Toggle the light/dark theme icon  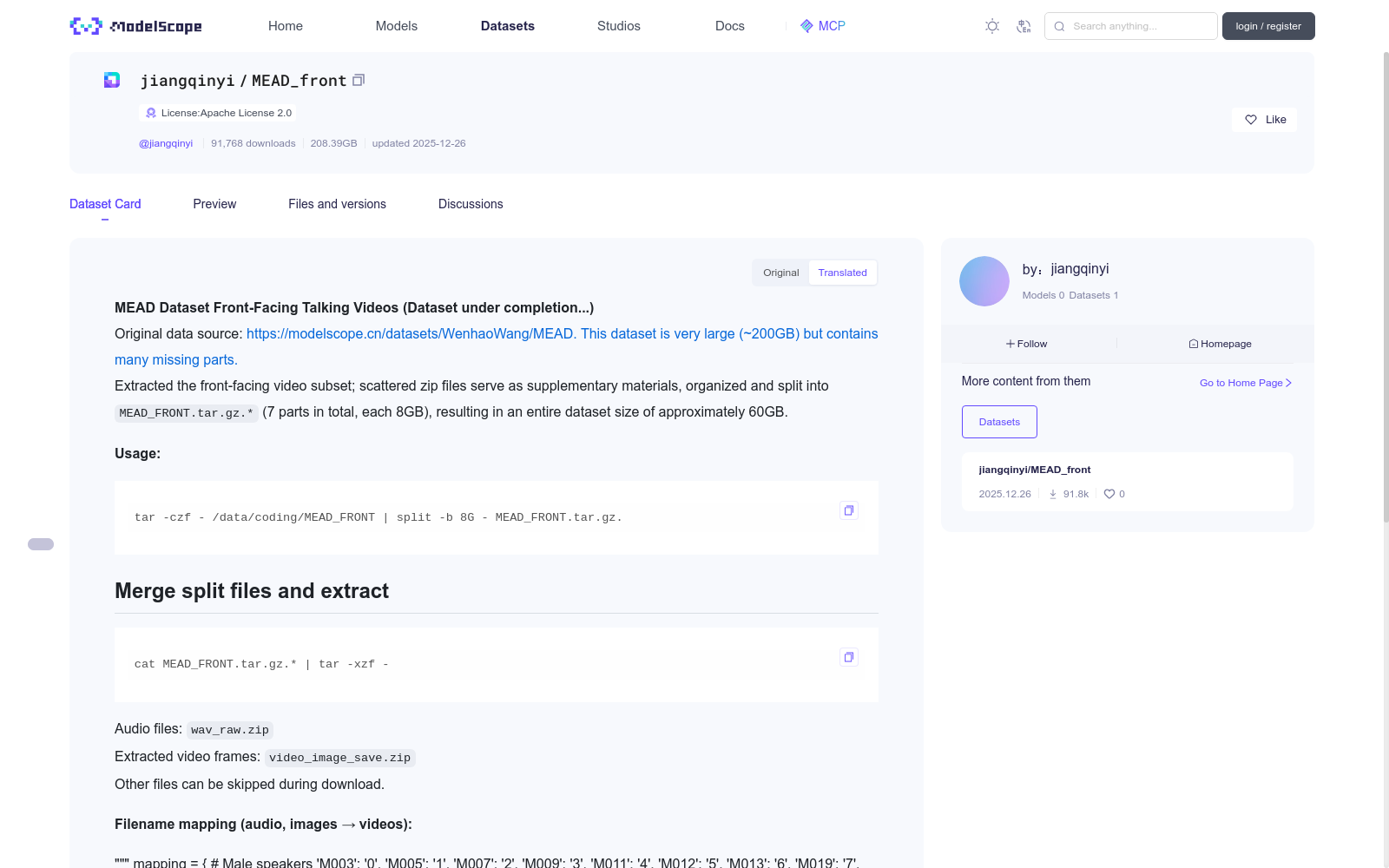point(992,26)
